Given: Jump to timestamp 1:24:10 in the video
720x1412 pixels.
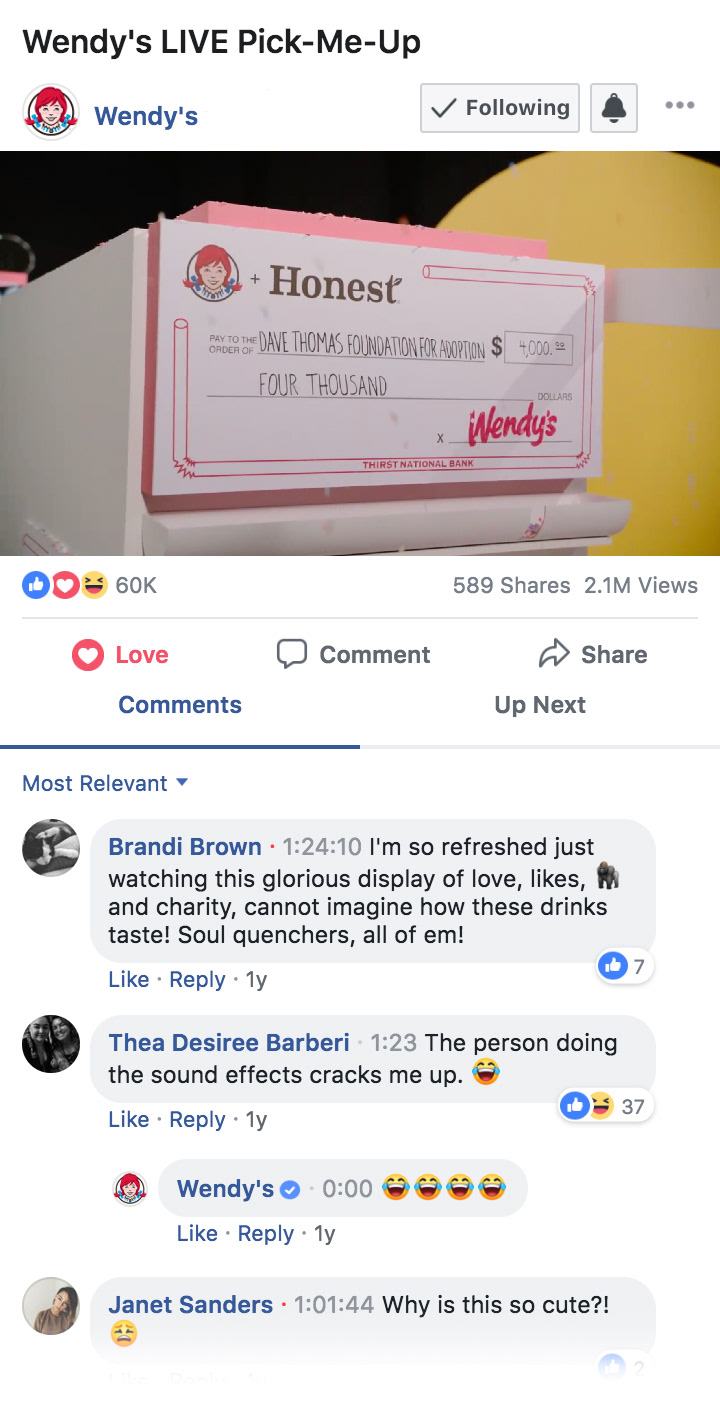Looking at the screenshot, I should (x=322, y=847).
